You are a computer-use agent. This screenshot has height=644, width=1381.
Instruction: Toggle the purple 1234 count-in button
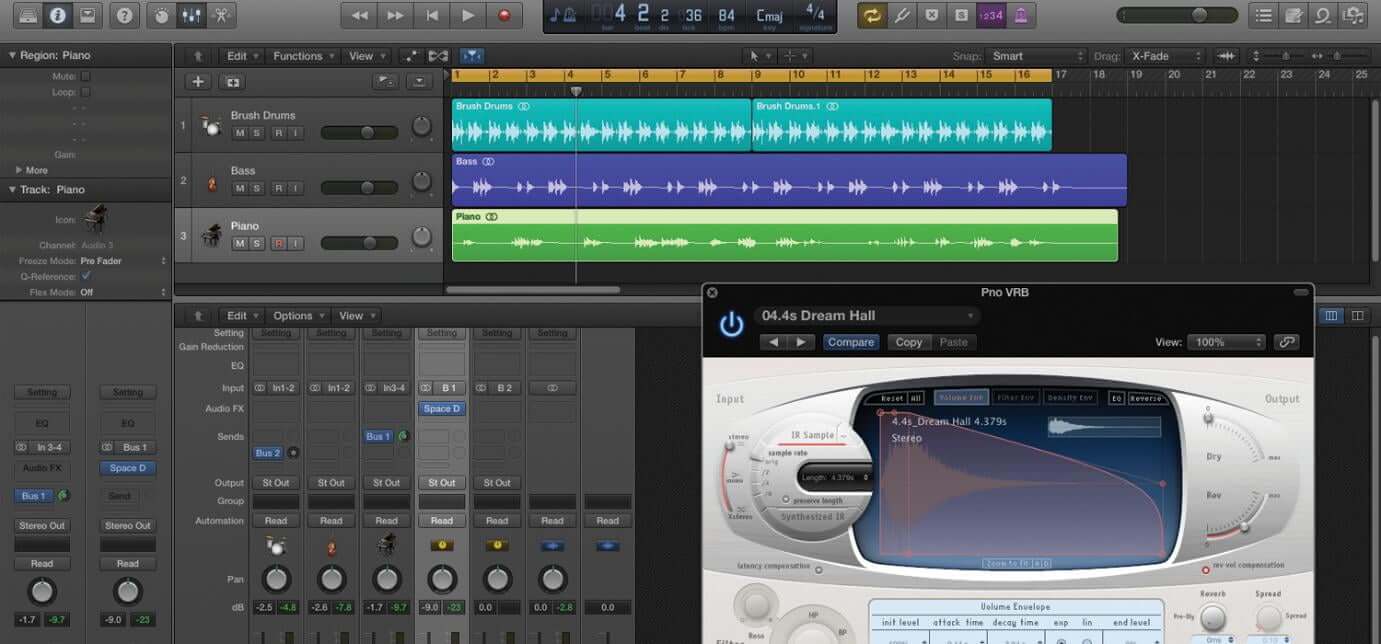(x=991, y=15)
